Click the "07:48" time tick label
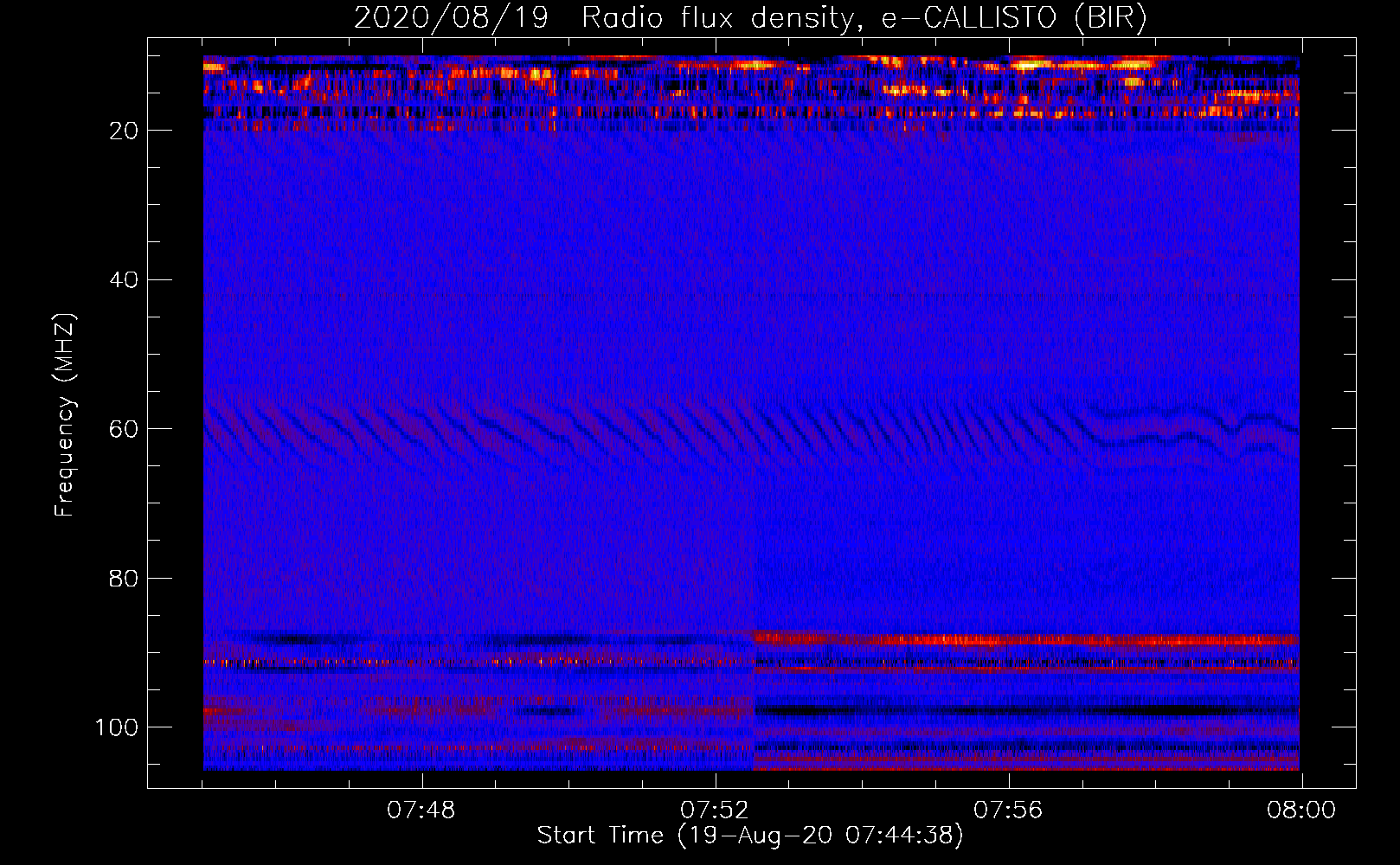 click(x=421, y=811)
